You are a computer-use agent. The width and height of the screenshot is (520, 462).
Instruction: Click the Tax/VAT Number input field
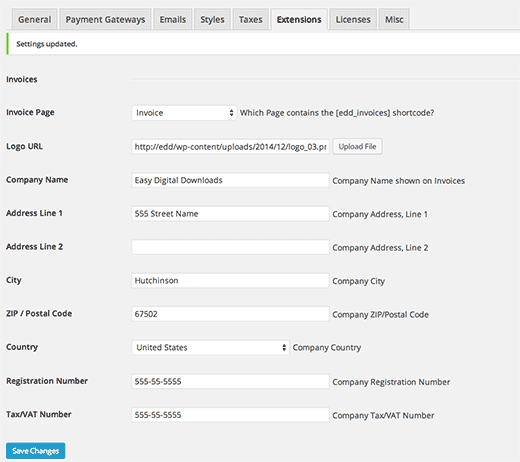pos(230,415)
